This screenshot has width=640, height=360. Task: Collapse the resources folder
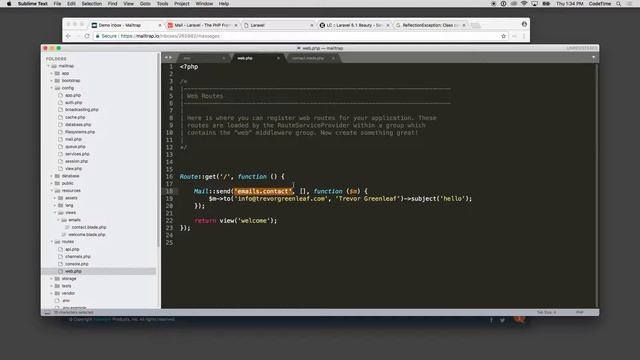coord(52,191)
